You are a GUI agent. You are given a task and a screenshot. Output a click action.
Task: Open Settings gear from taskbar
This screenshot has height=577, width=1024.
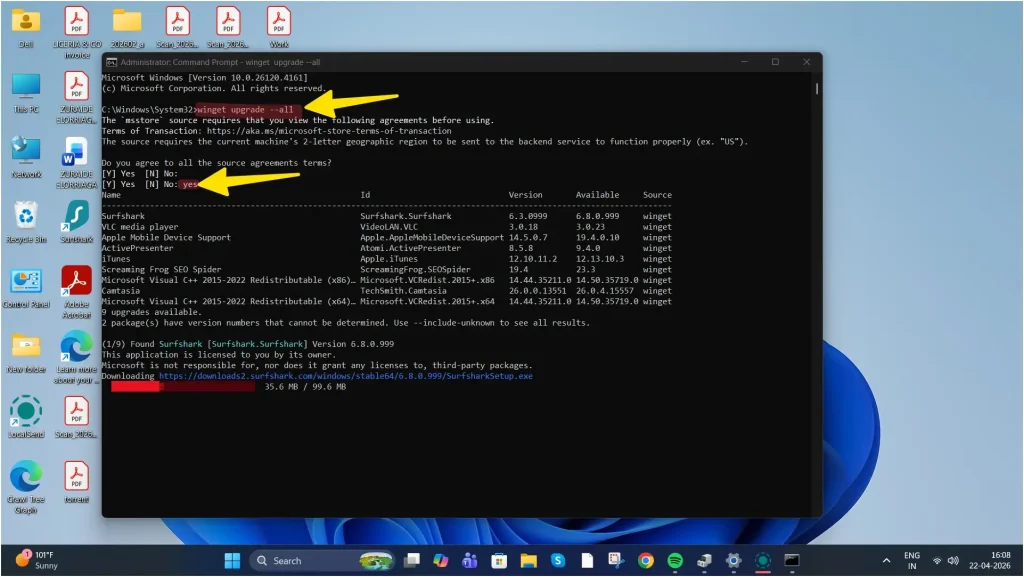click(733, 561)
